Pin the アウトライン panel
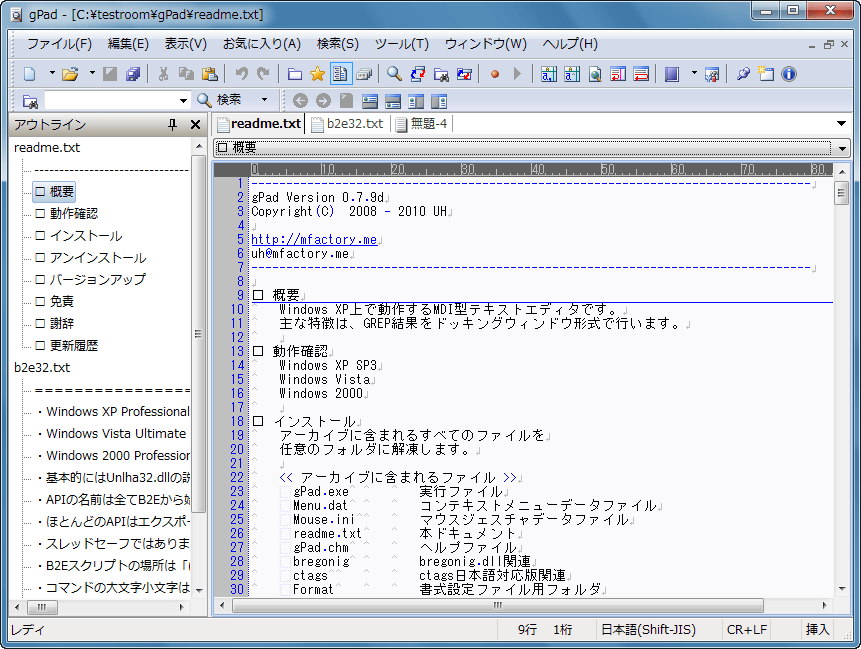The width and height of the screenshot is (861, 649). [172, 125]
